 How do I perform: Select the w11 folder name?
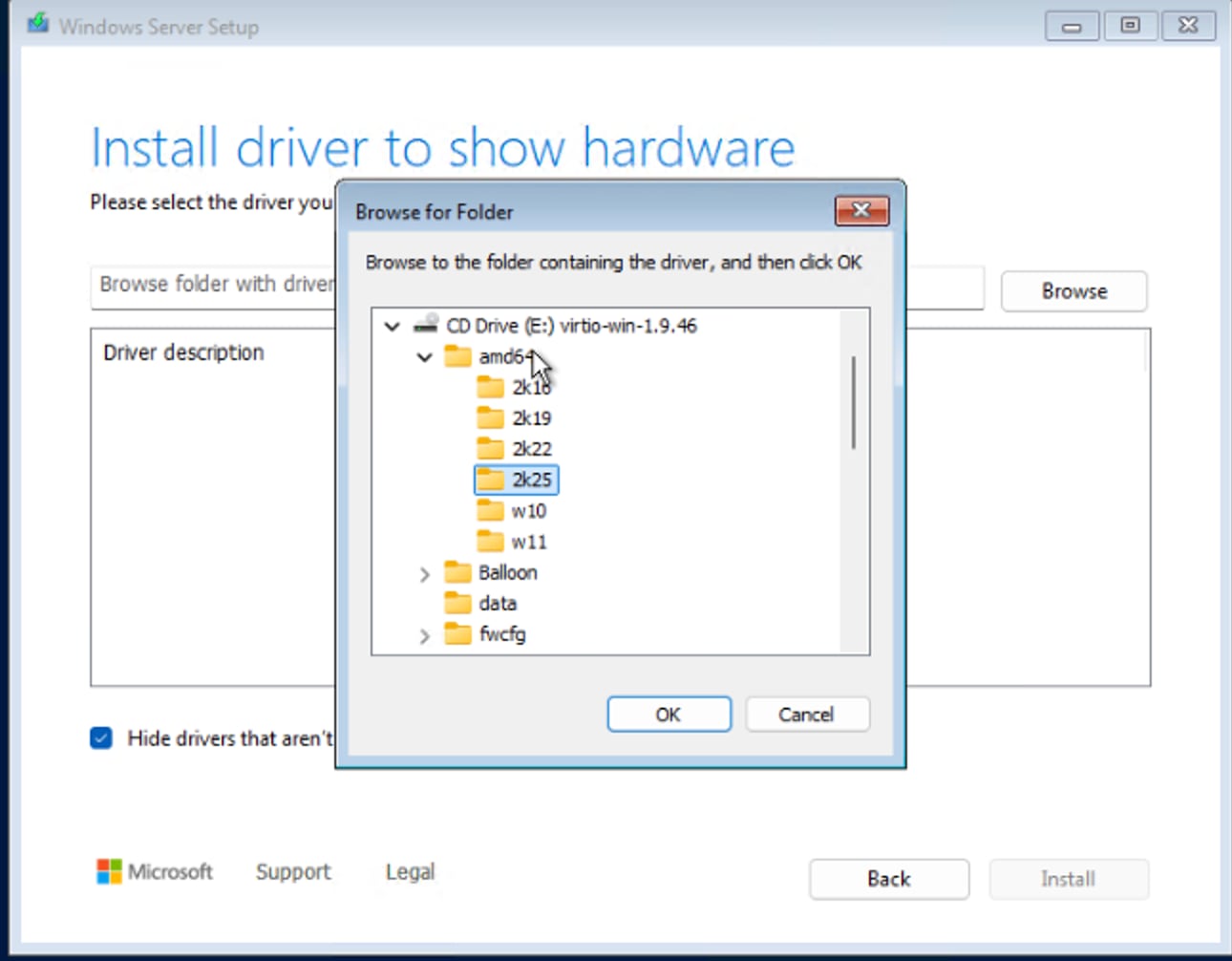529,542
